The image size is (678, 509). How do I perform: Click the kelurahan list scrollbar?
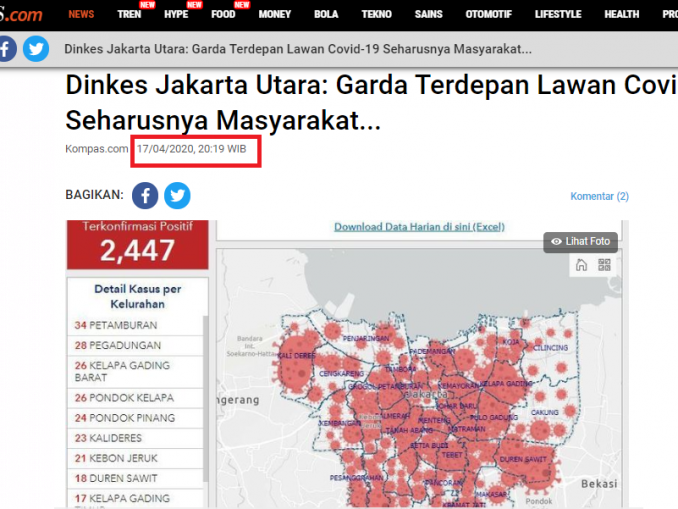205,398
